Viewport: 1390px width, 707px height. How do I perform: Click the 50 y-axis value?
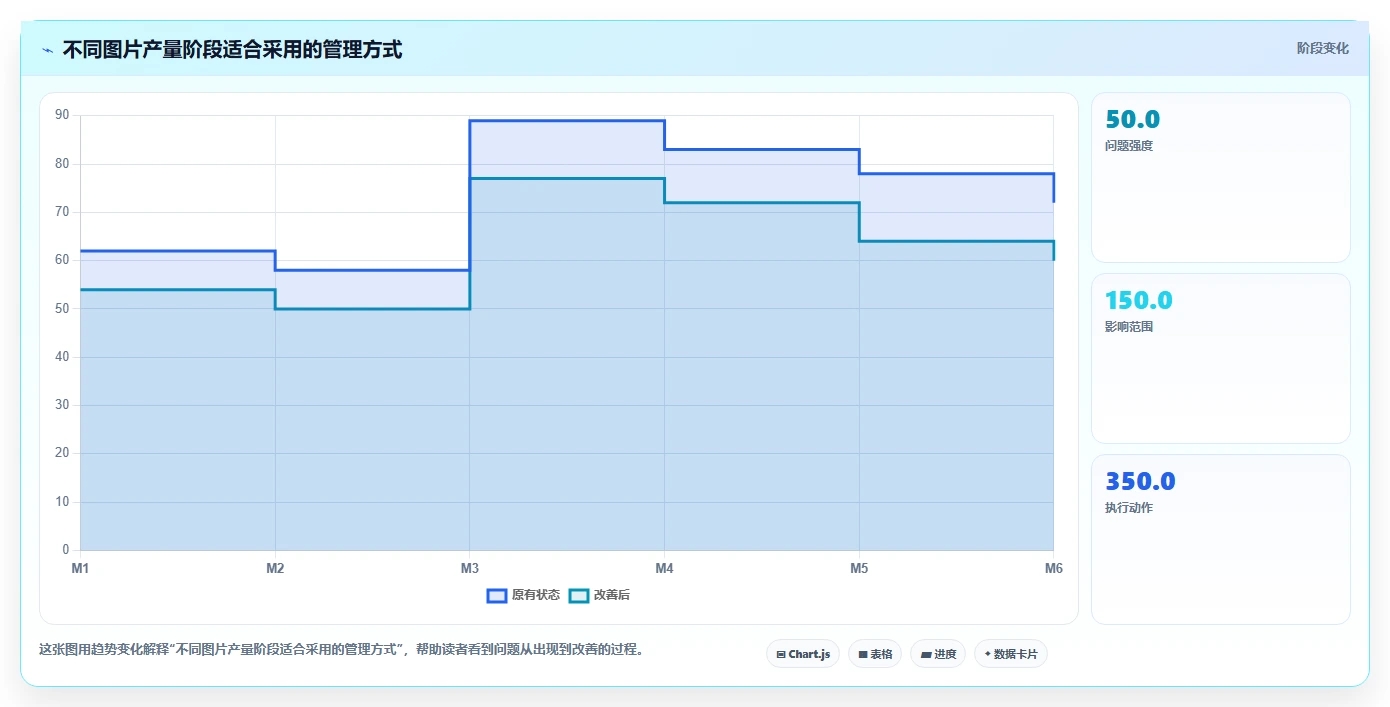click(62, 308)
